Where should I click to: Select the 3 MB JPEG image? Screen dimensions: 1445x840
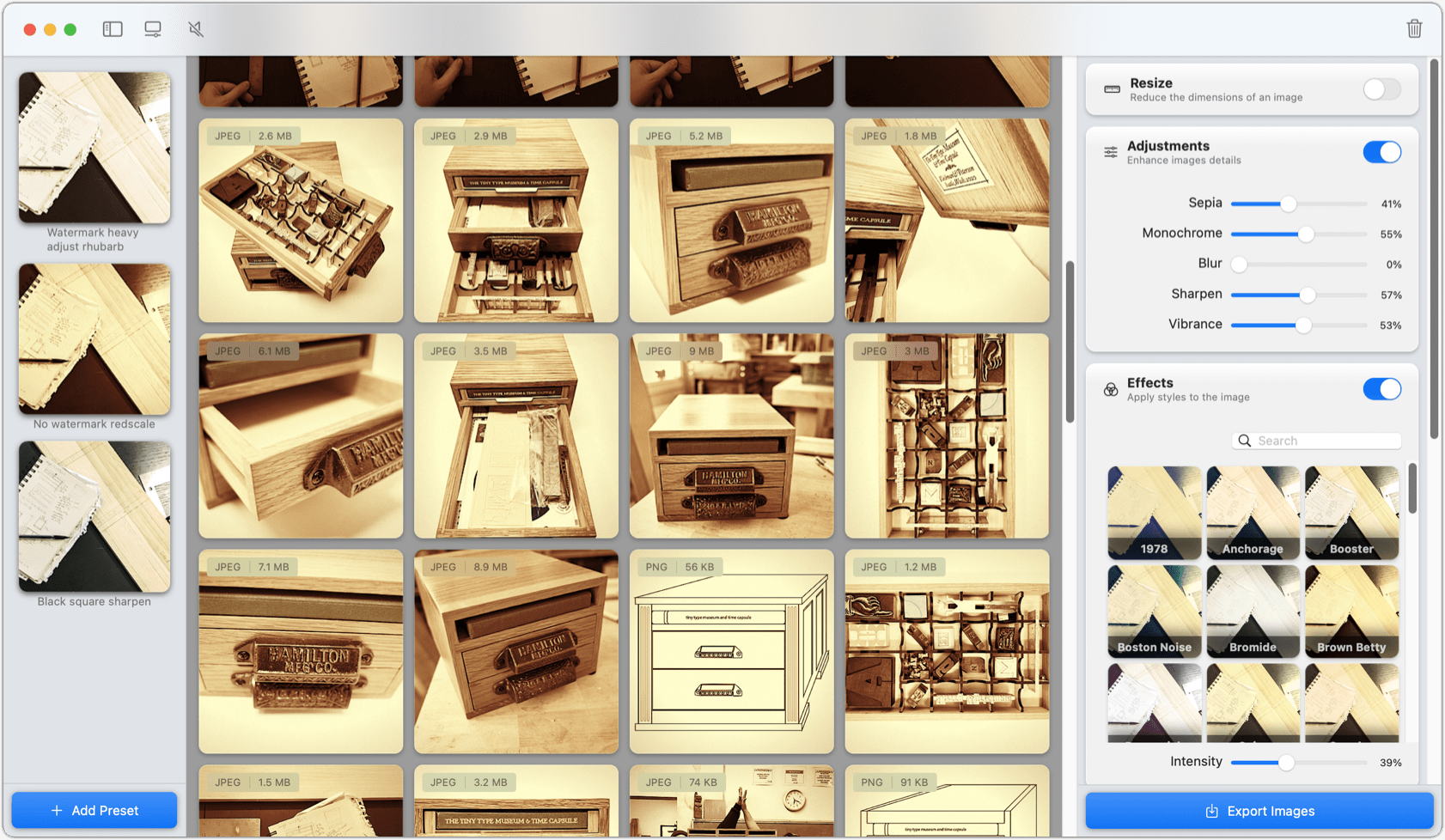click(947, 436)
